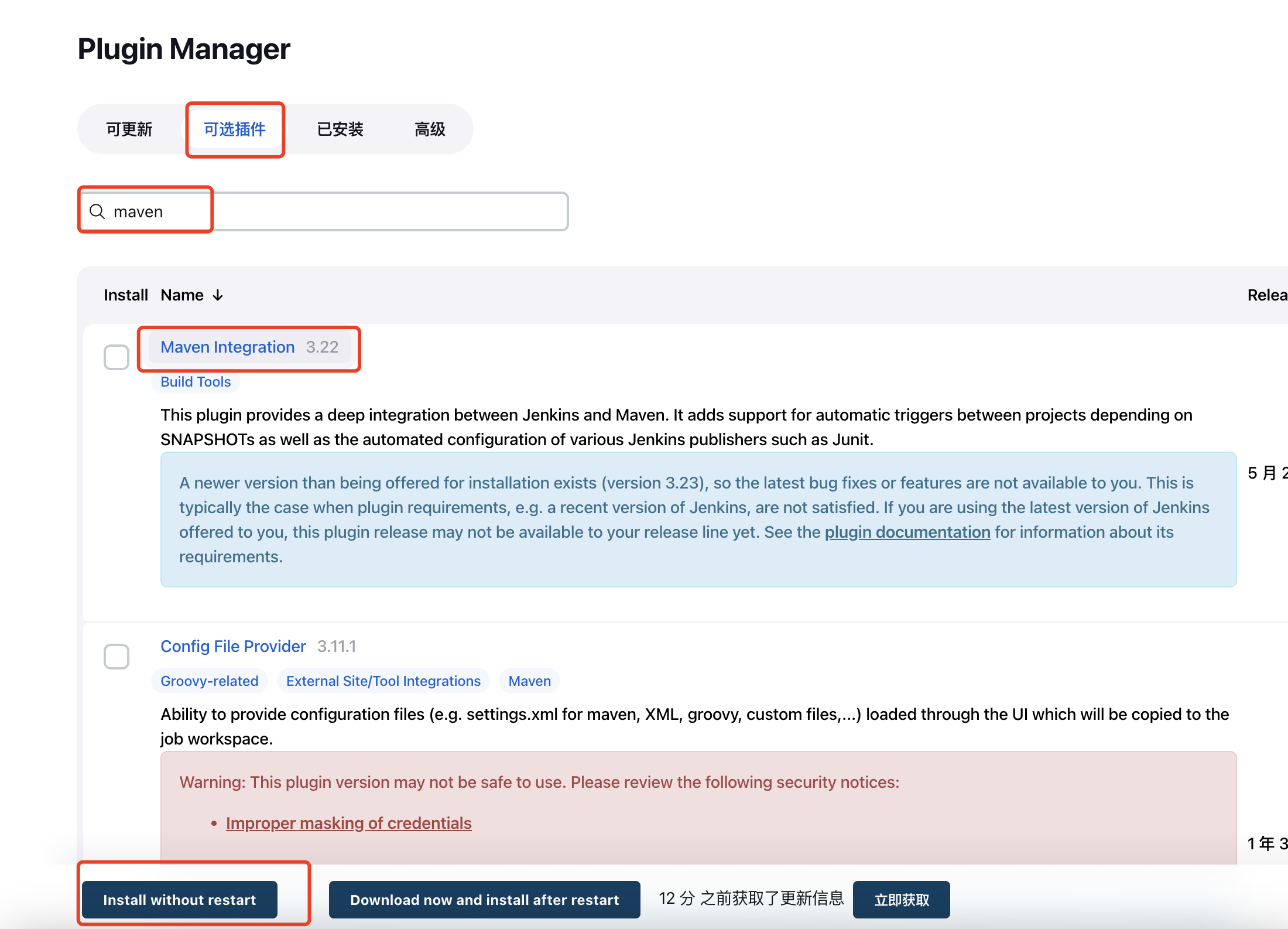
Task: Click the Groovy-related tag
Action: pyautogui.click(x=210, y=681)
